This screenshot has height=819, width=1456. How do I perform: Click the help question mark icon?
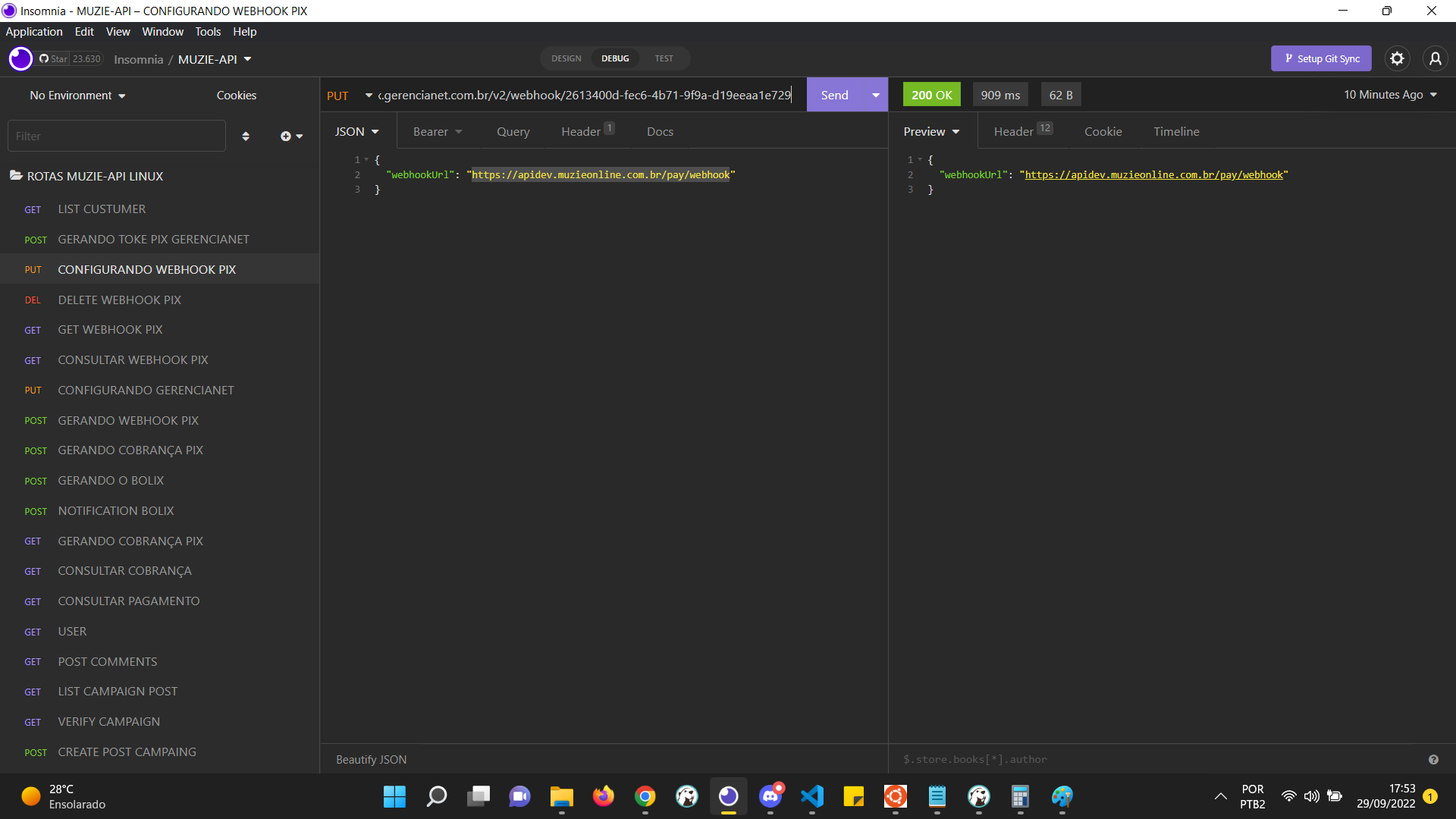1433,759
